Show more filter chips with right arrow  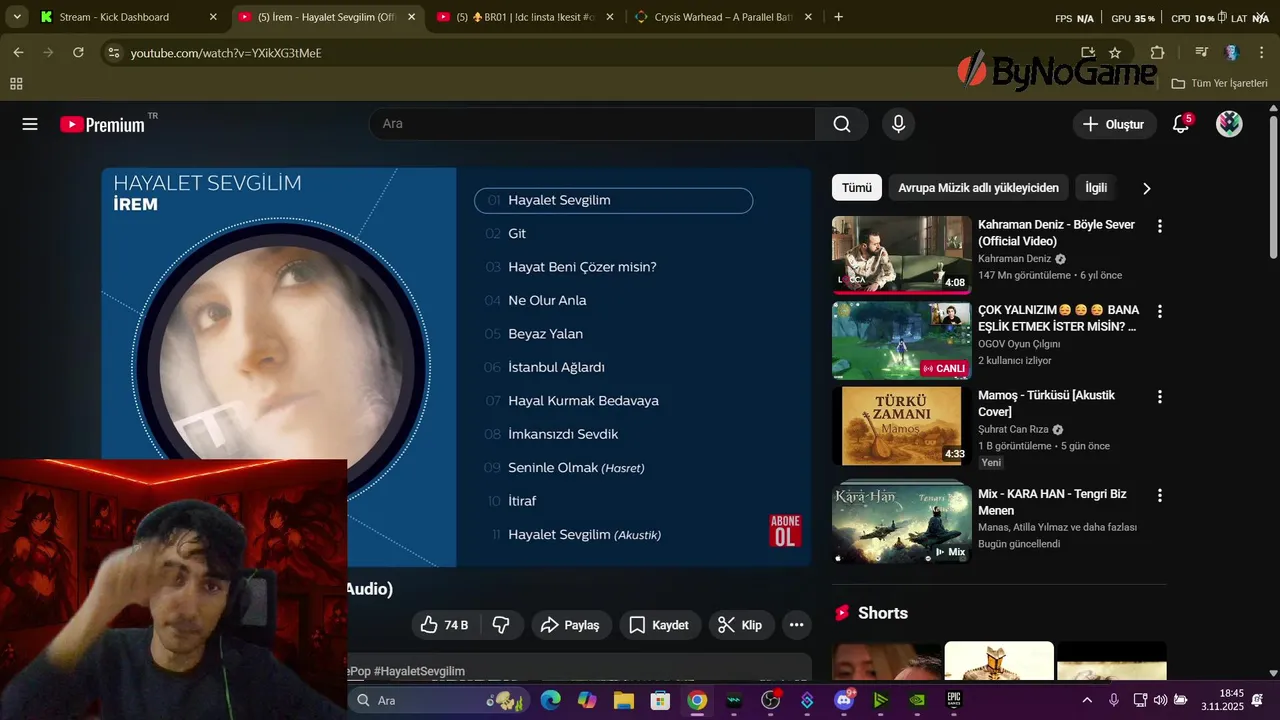click(x=1146, y=188)
